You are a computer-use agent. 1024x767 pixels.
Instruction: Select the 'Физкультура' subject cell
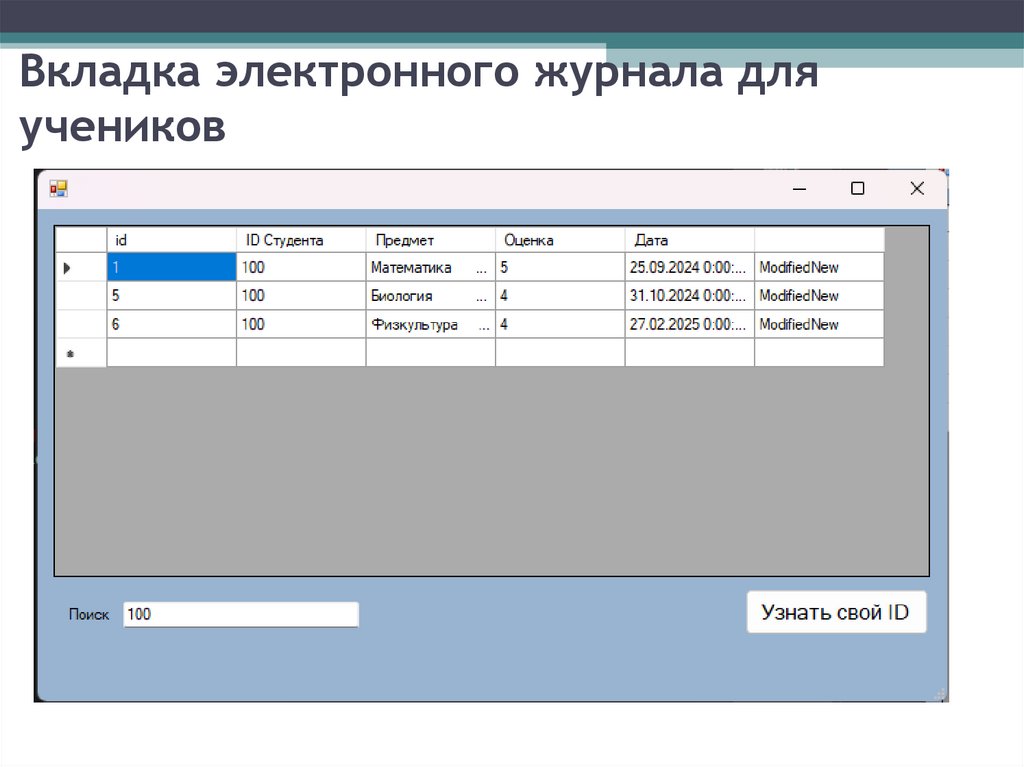[x=430, y=324]
